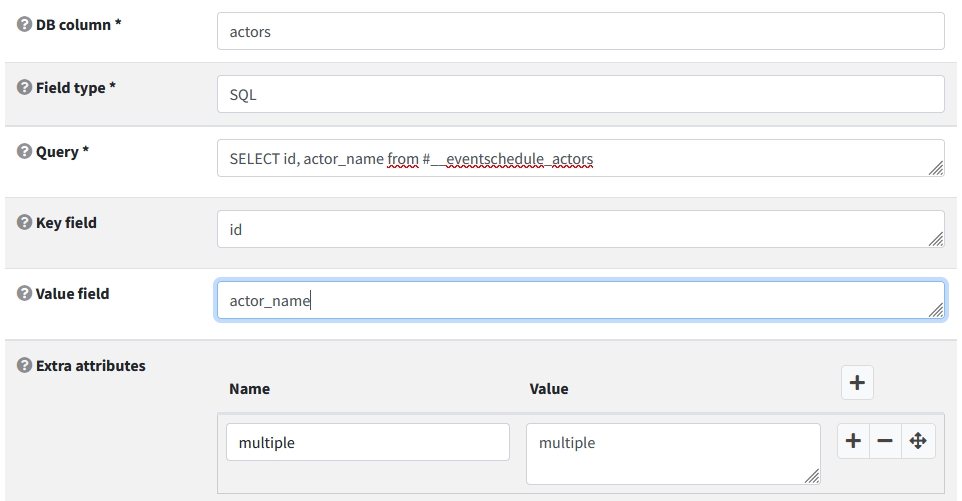The image size is (962, 501).
Task: Click the question mark beside Key field
Action: click(24, 223)
